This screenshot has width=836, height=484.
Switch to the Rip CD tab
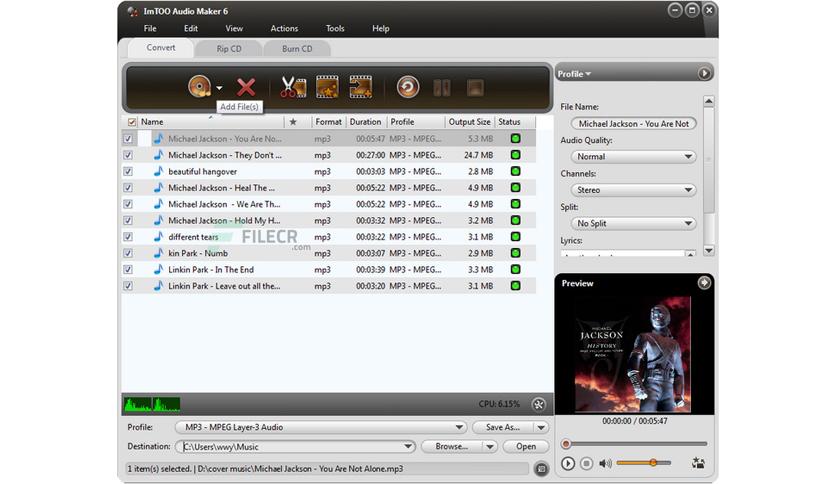[229, 49]
